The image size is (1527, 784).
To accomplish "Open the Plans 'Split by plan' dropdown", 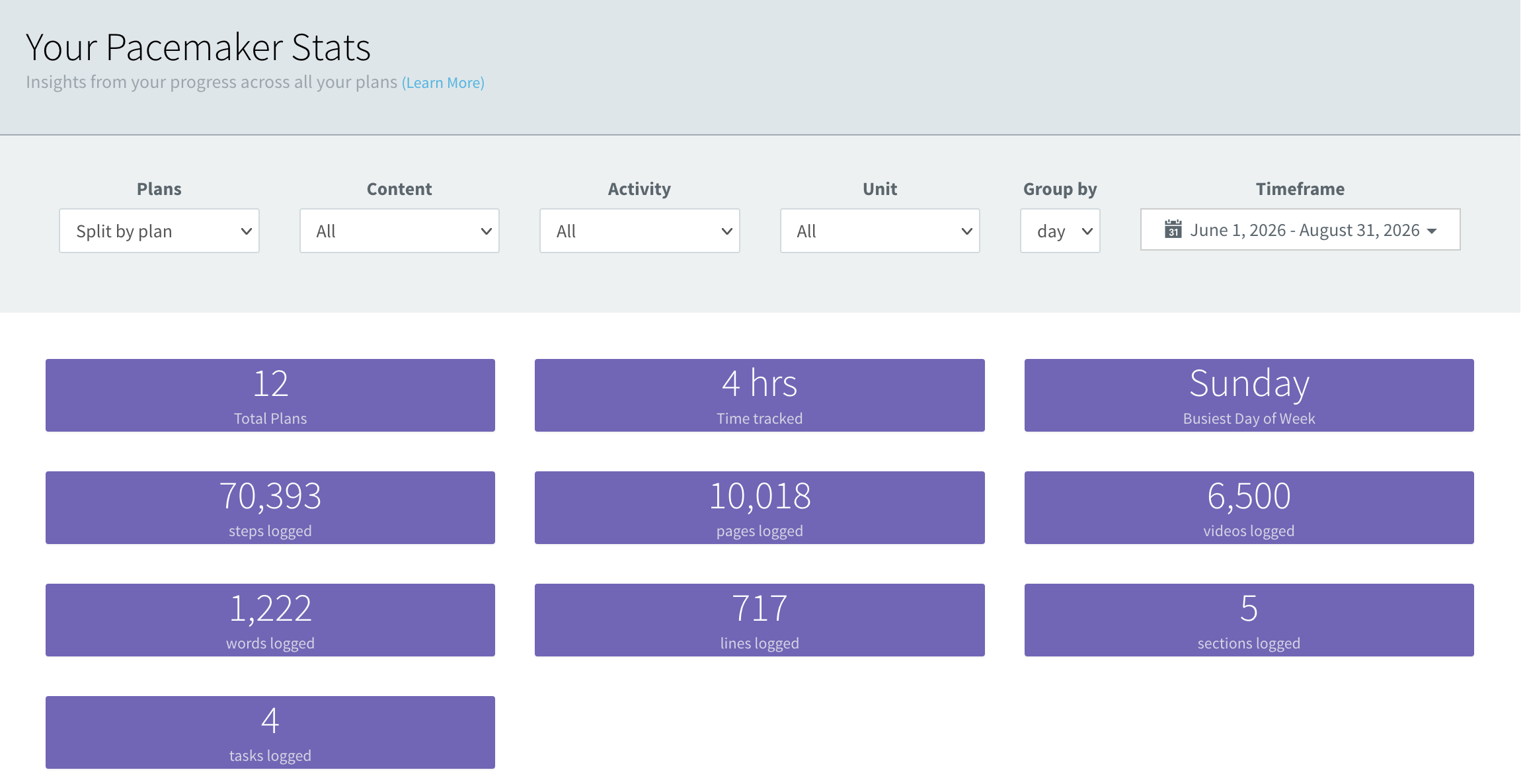I will tap(159, 231).
